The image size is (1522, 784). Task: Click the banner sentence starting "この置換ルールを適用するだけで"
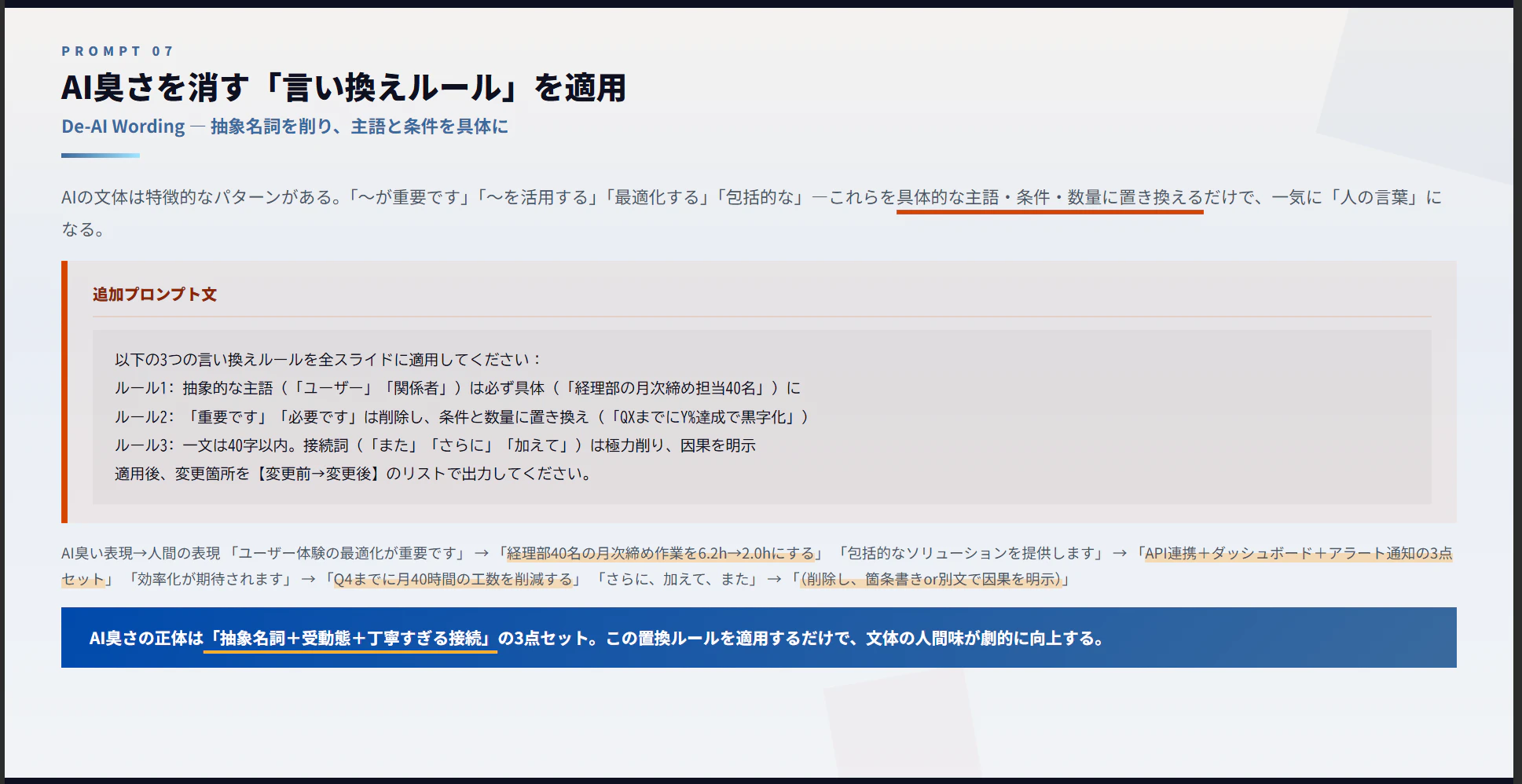coord(856,638)
